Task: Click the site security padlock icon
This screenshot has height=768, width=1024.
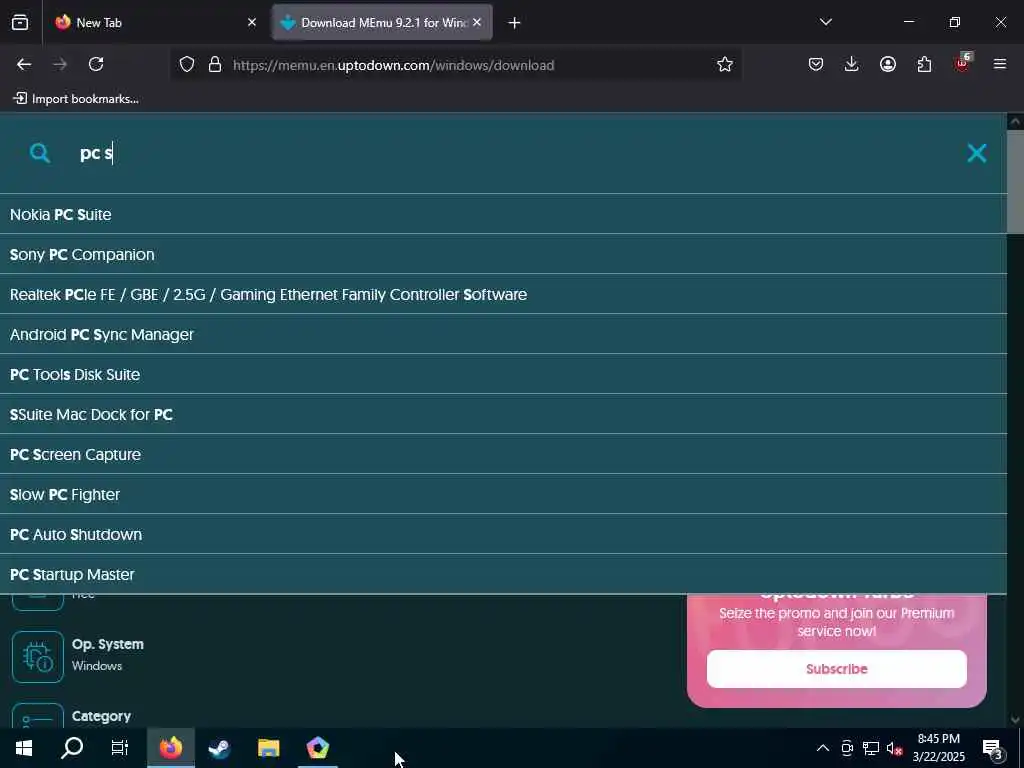Action: click(215, 65)
